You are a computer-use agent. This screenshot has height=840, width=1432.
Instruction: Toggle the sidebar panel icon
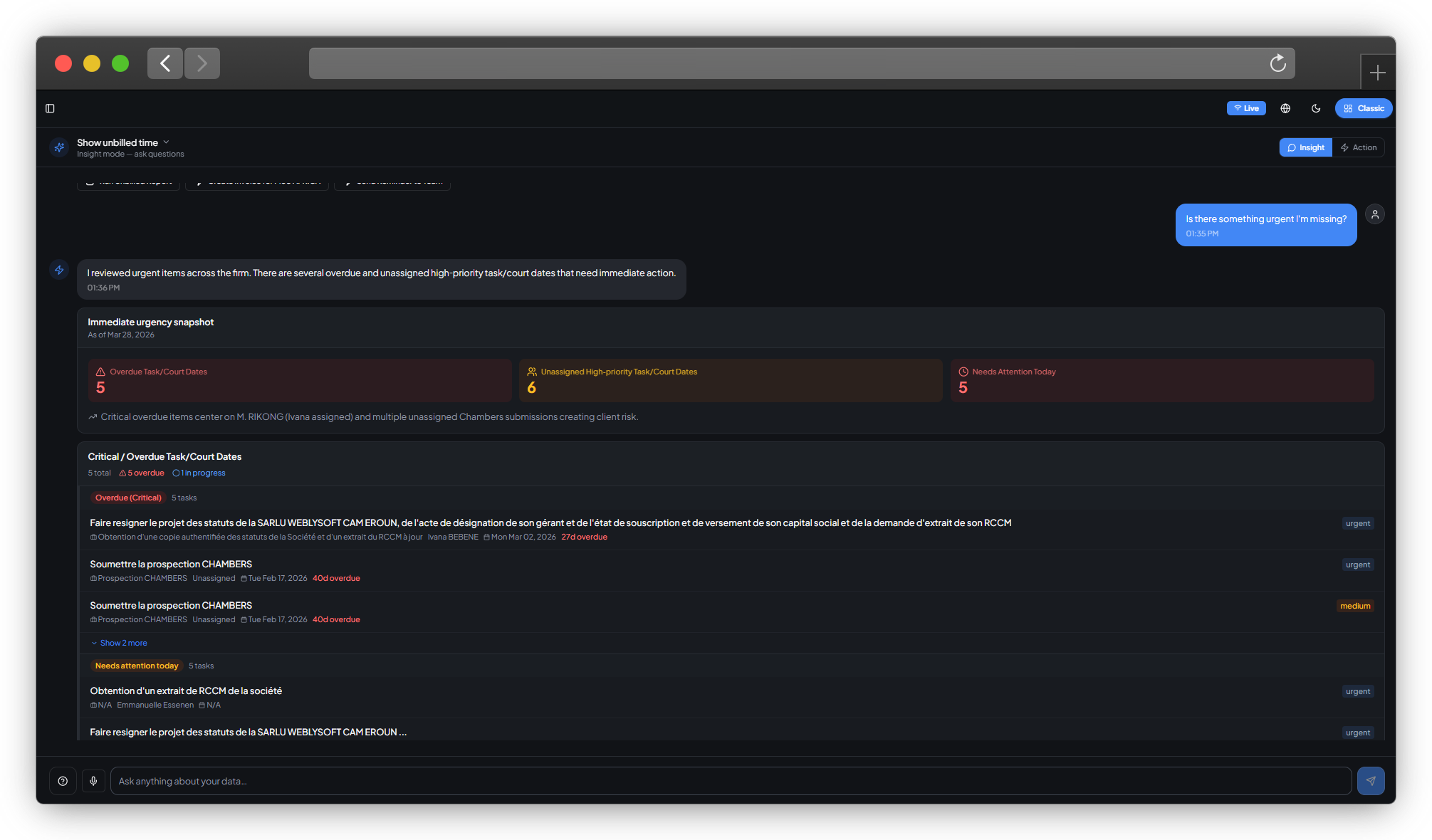(50, 108)
